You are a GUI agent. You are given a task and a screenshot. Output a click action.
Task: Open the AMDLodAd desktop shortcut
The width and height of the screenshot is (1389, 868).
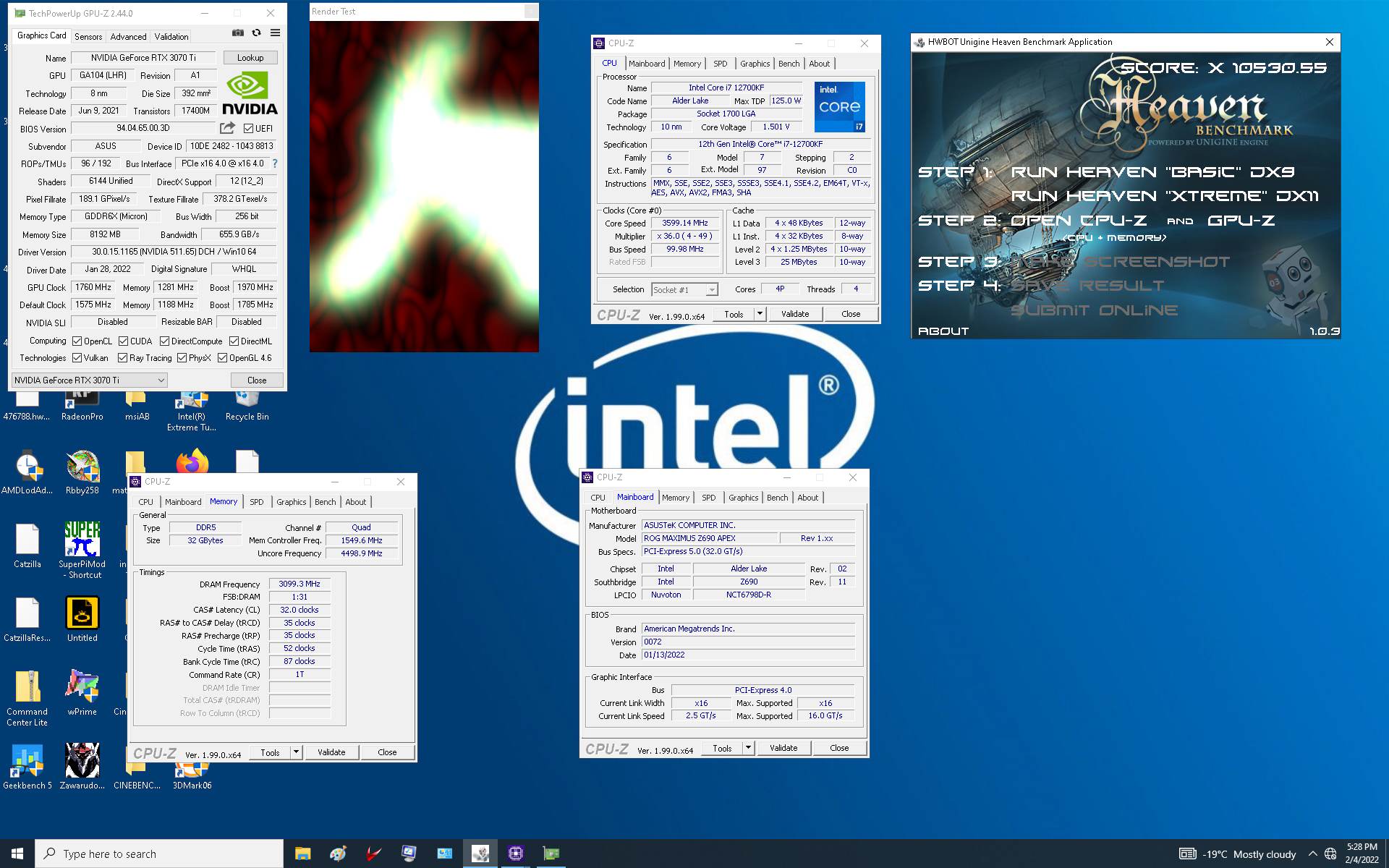pos(27,473)
